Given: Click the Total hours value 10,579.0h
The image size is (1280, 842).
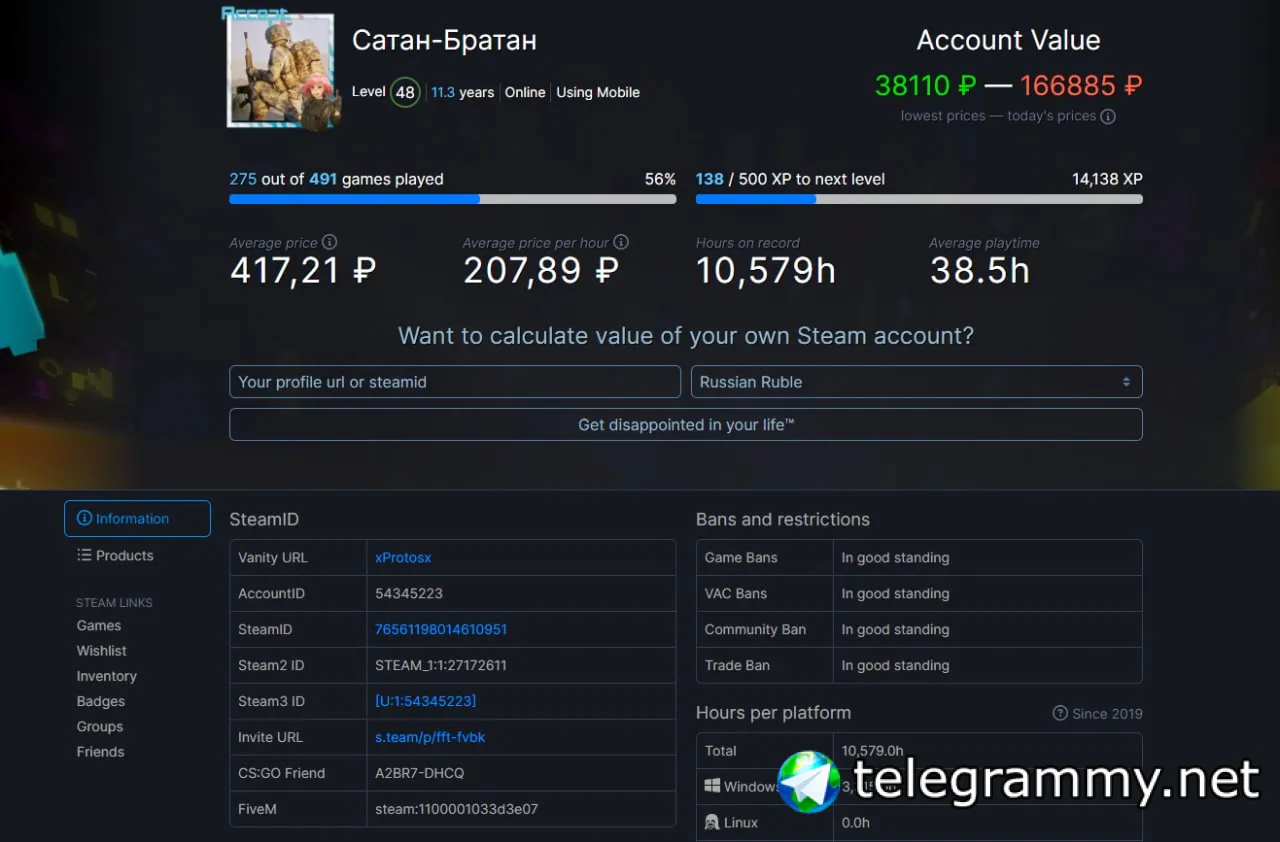Looking at the screenshot, I should click(x=873, y=751).
